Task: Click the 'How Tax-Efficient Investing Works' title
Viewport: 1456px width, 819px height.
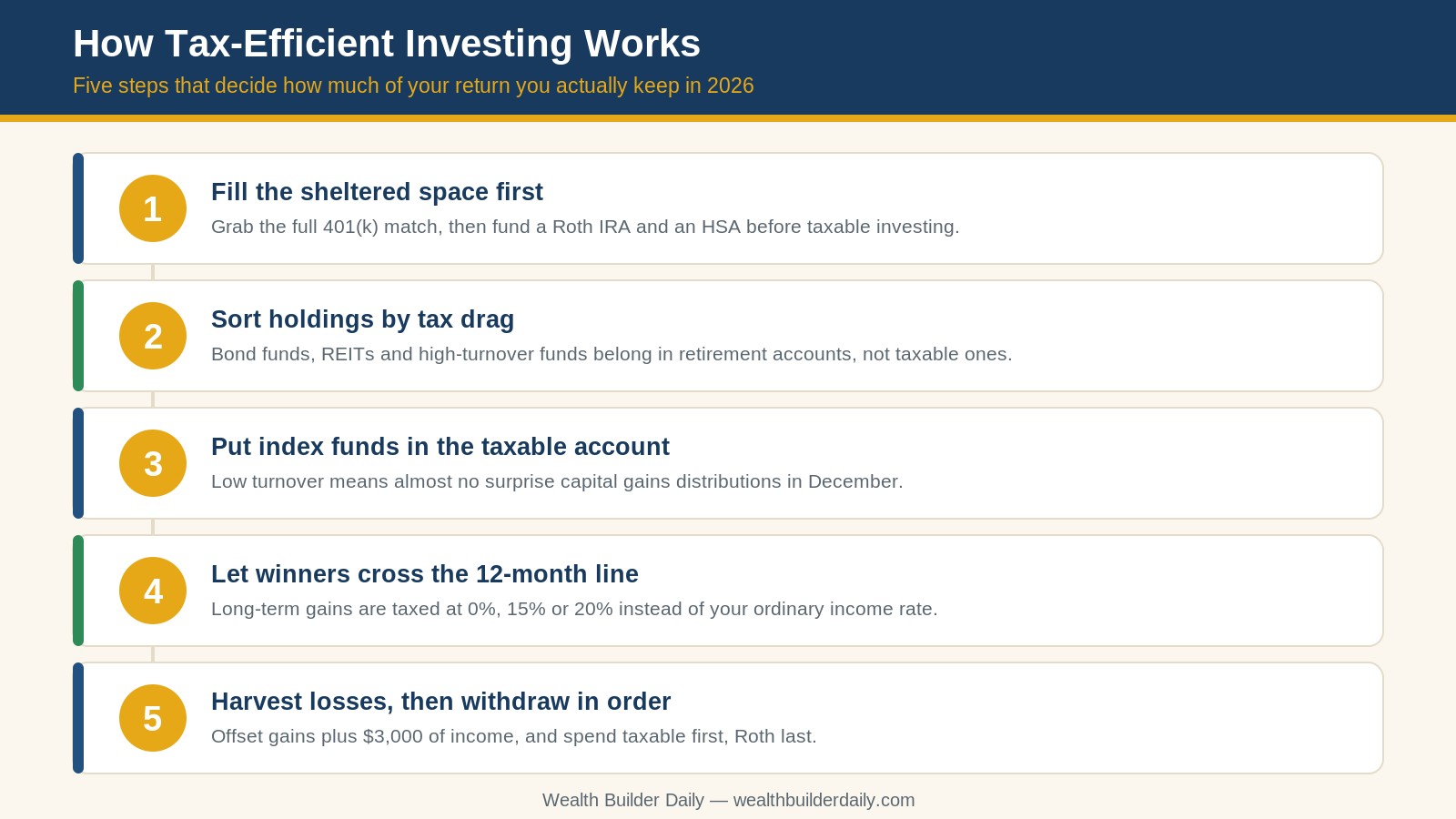Action: [387, 44]
